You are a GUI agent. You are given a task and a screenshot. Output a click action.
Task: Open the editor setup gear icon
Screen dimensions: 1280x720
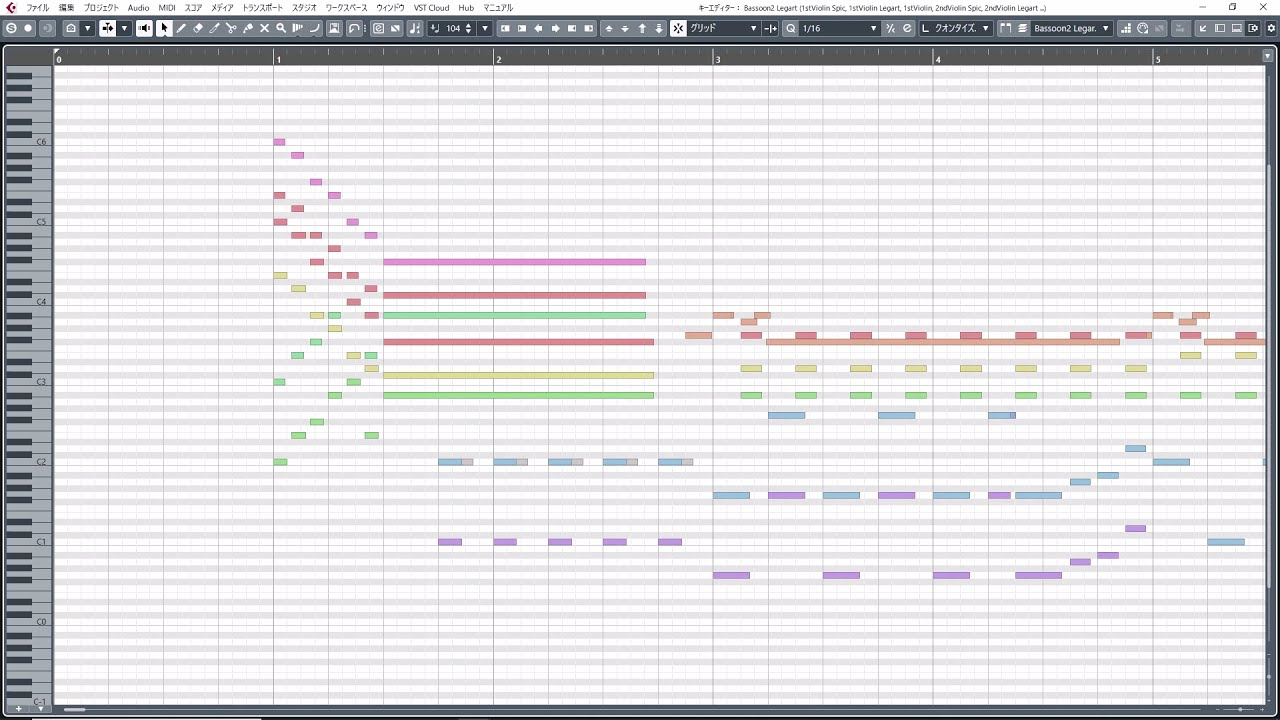click(x=1271, y=28)
